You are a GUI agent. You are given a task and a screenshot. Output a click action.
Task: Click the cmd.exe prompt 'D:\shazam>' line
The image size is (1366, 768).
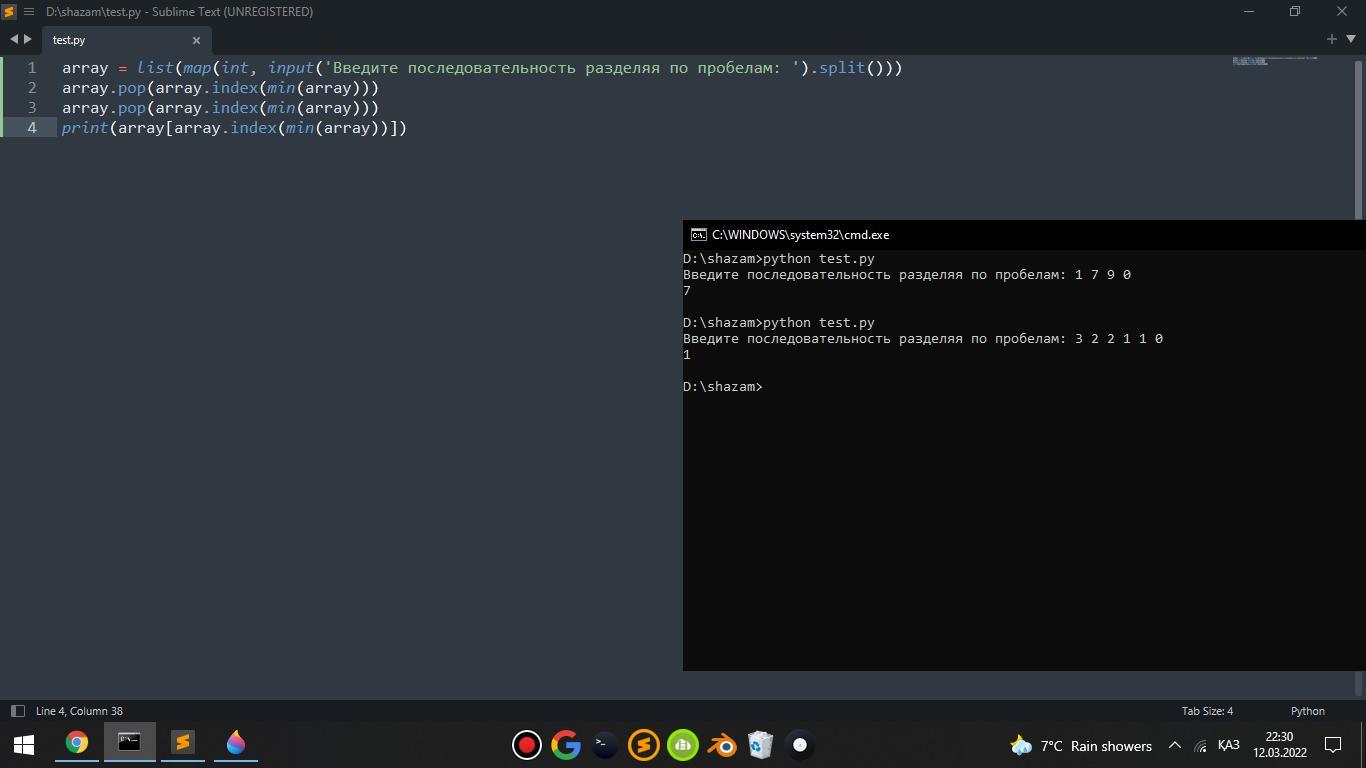[722, 387]
